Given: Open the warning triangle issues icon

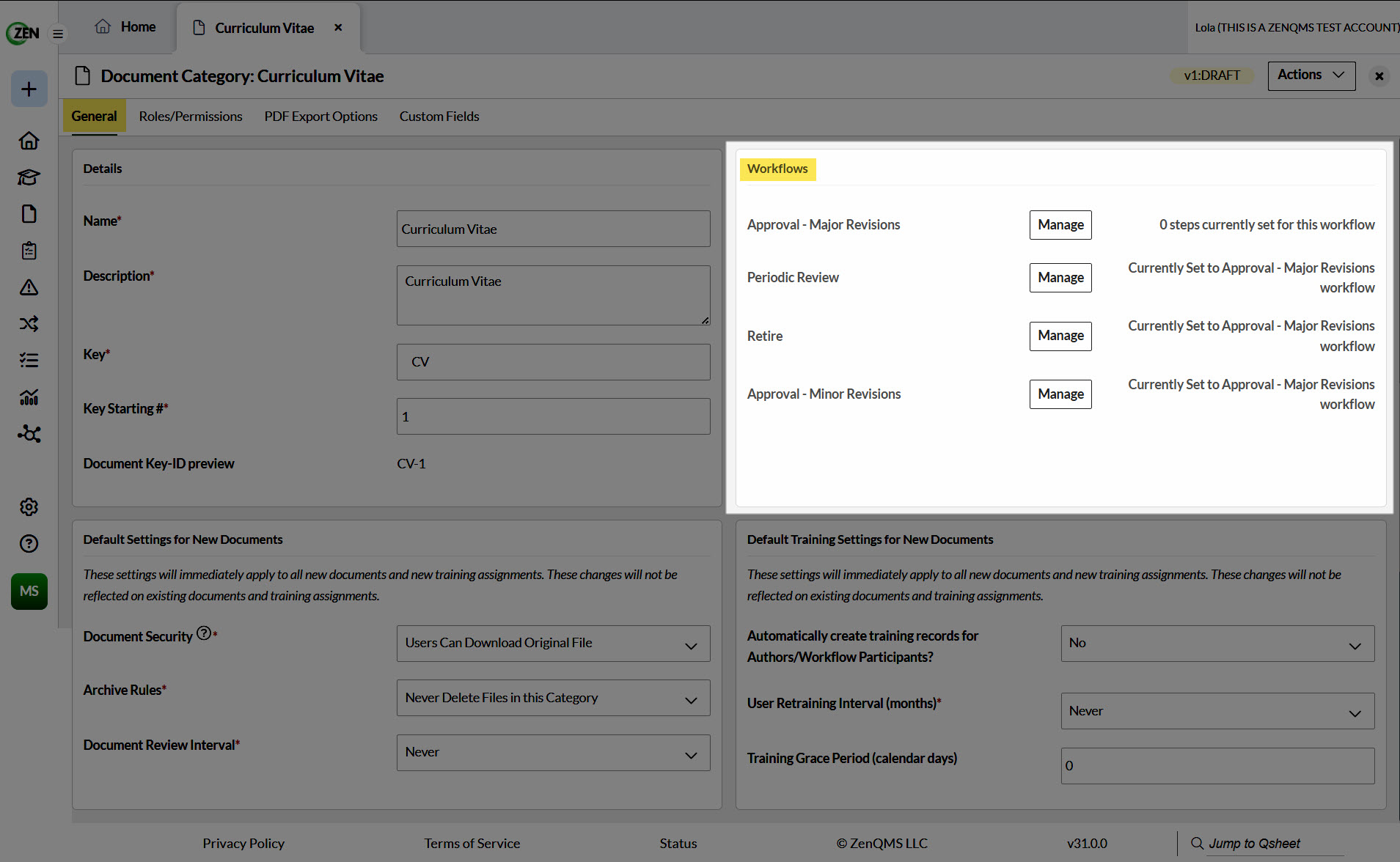Looking at the screenshot, I should coord(29,287).
